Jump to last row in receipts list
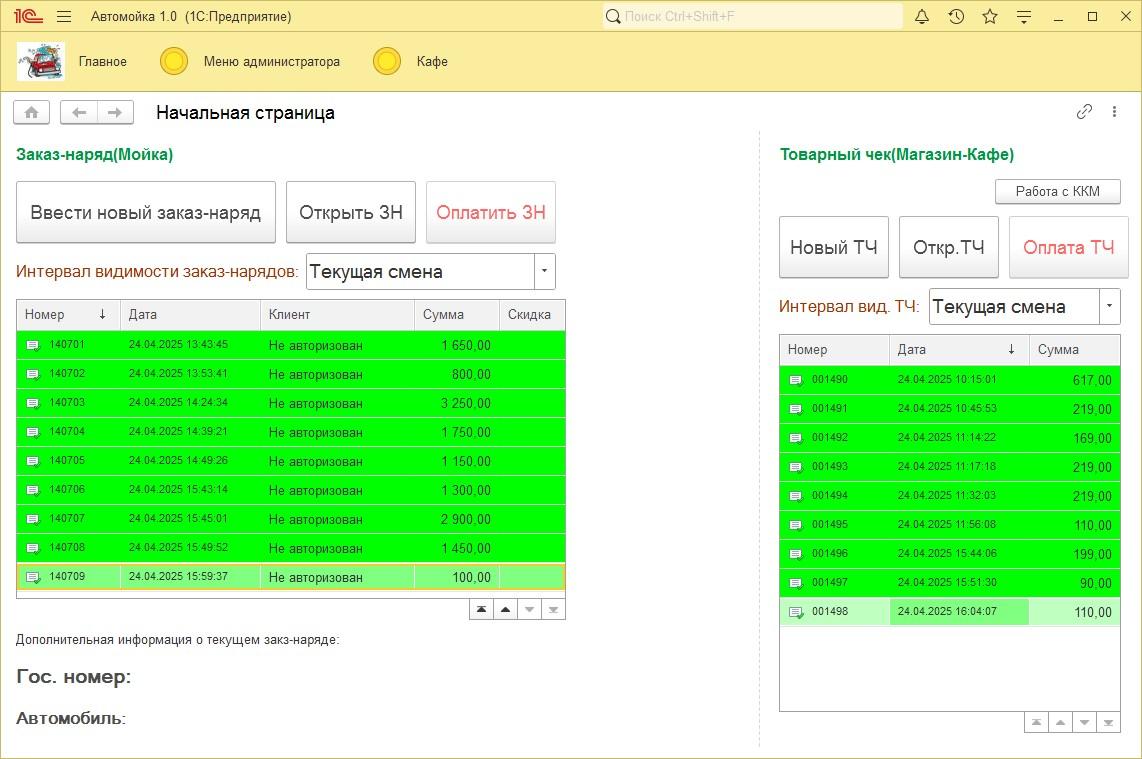This screenshot has width=1142, height=759. tap(1108, 722)
